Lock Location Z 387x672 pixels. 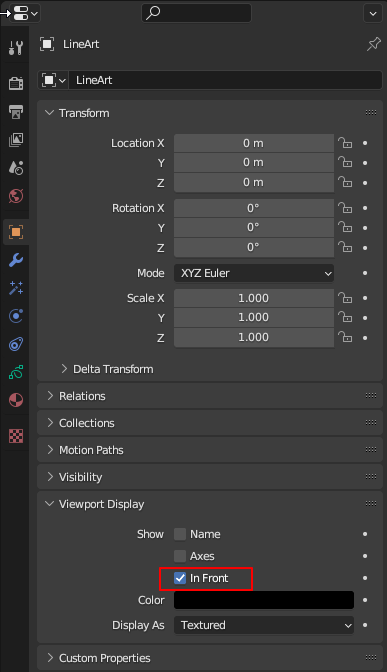tap(345, 183)
